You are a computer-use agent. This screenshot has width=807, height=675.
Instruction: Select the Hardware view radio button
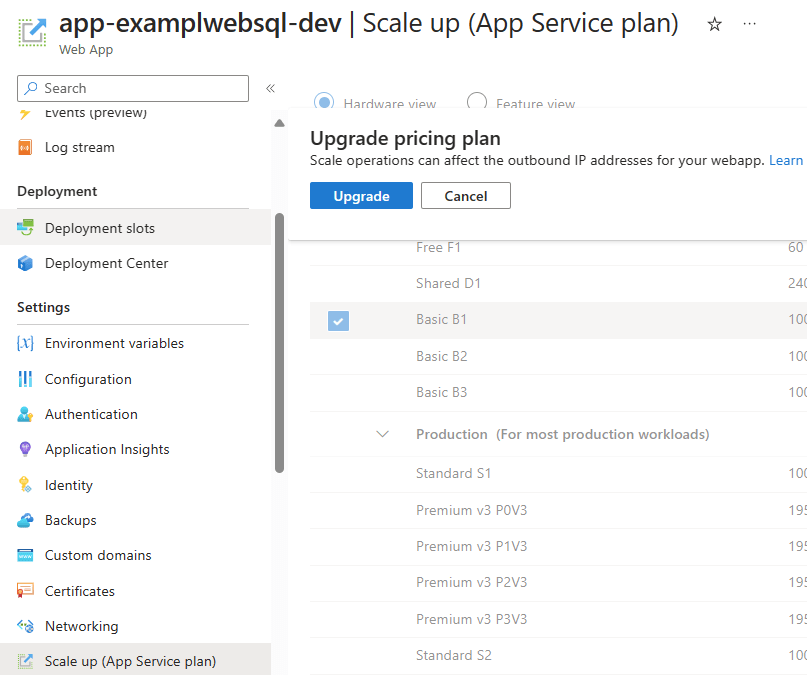324,102
